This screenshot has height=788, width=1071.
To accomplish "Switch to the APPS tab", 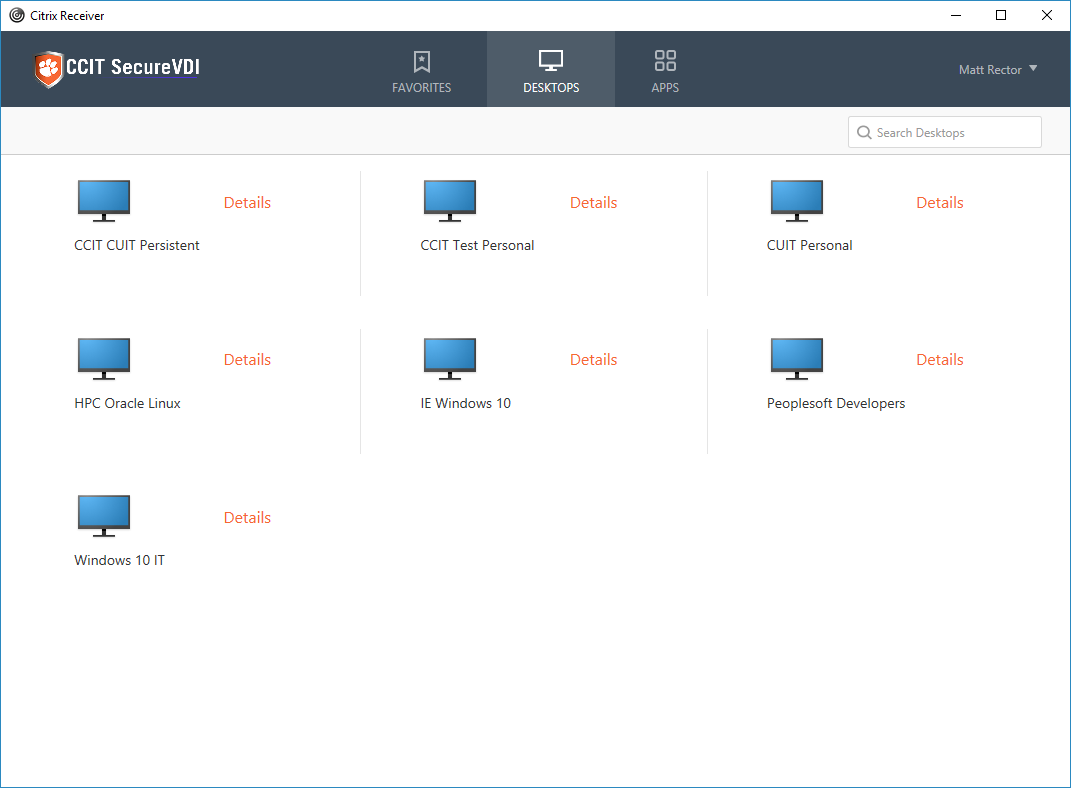I will (x=665, y=69).
